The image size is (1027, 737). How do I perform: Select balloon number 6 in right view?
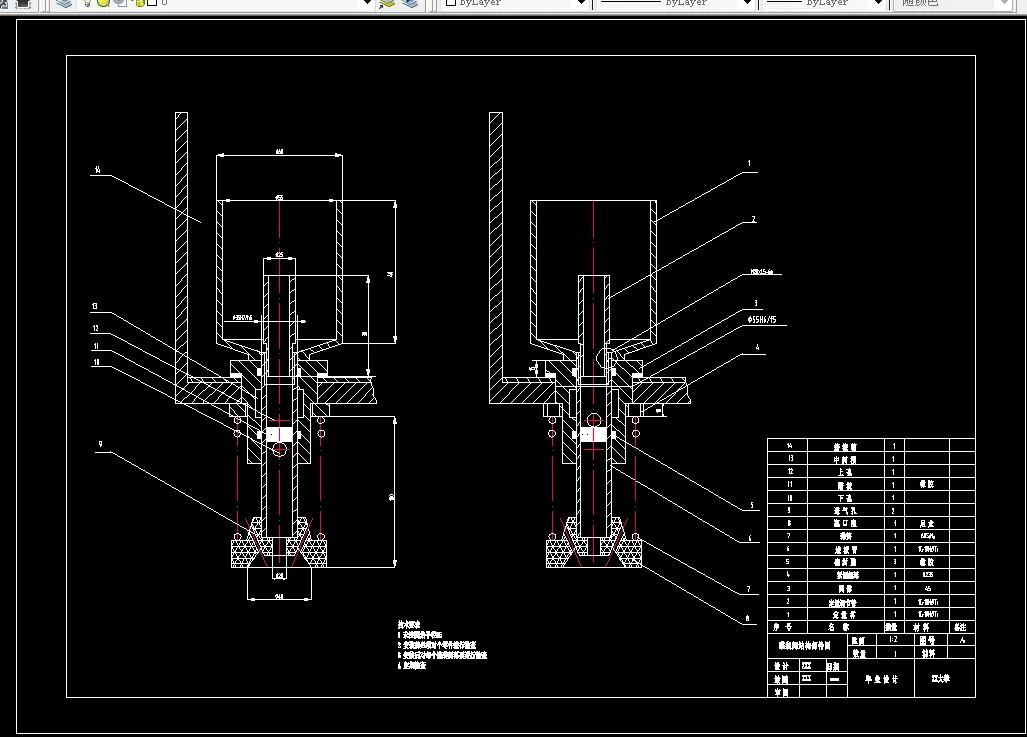pyautogui.click(x=750, y=539)
